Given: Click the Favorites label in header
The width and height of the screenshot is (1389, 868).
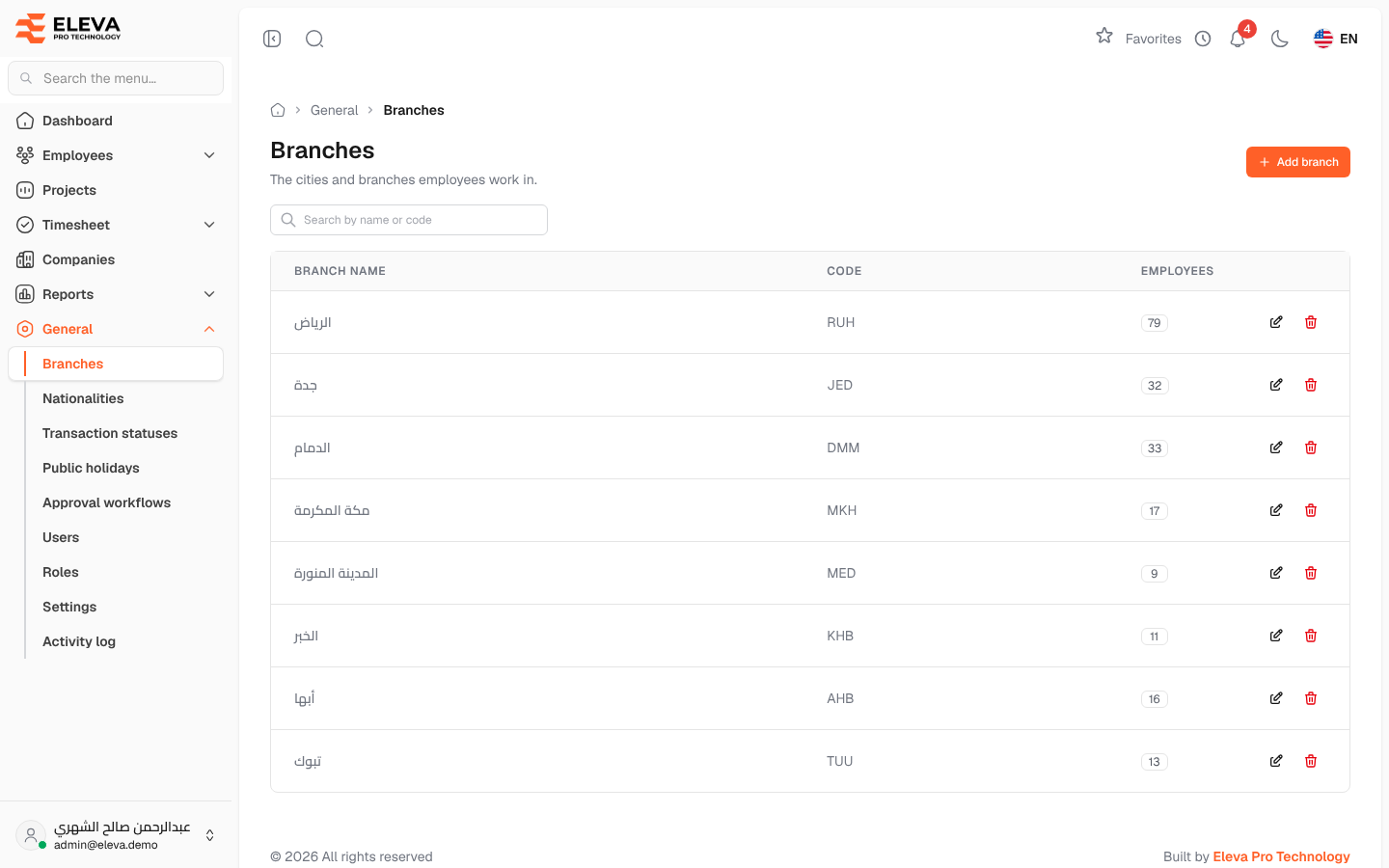Looking at the screenshot, I should [1154, 39].
